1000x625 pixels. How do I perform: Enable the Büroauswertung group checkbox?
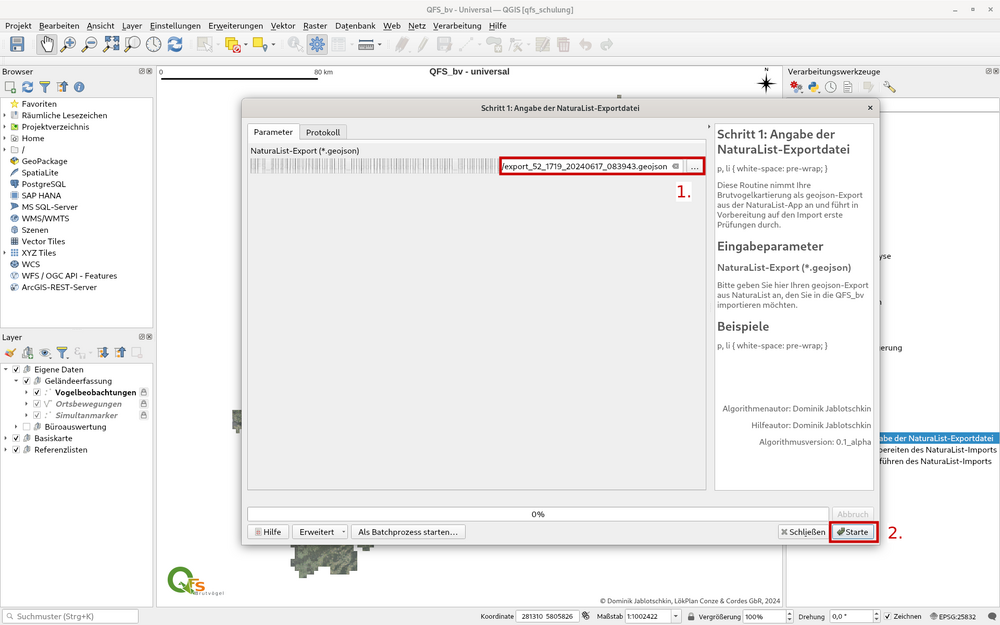(x=27, y=427)
